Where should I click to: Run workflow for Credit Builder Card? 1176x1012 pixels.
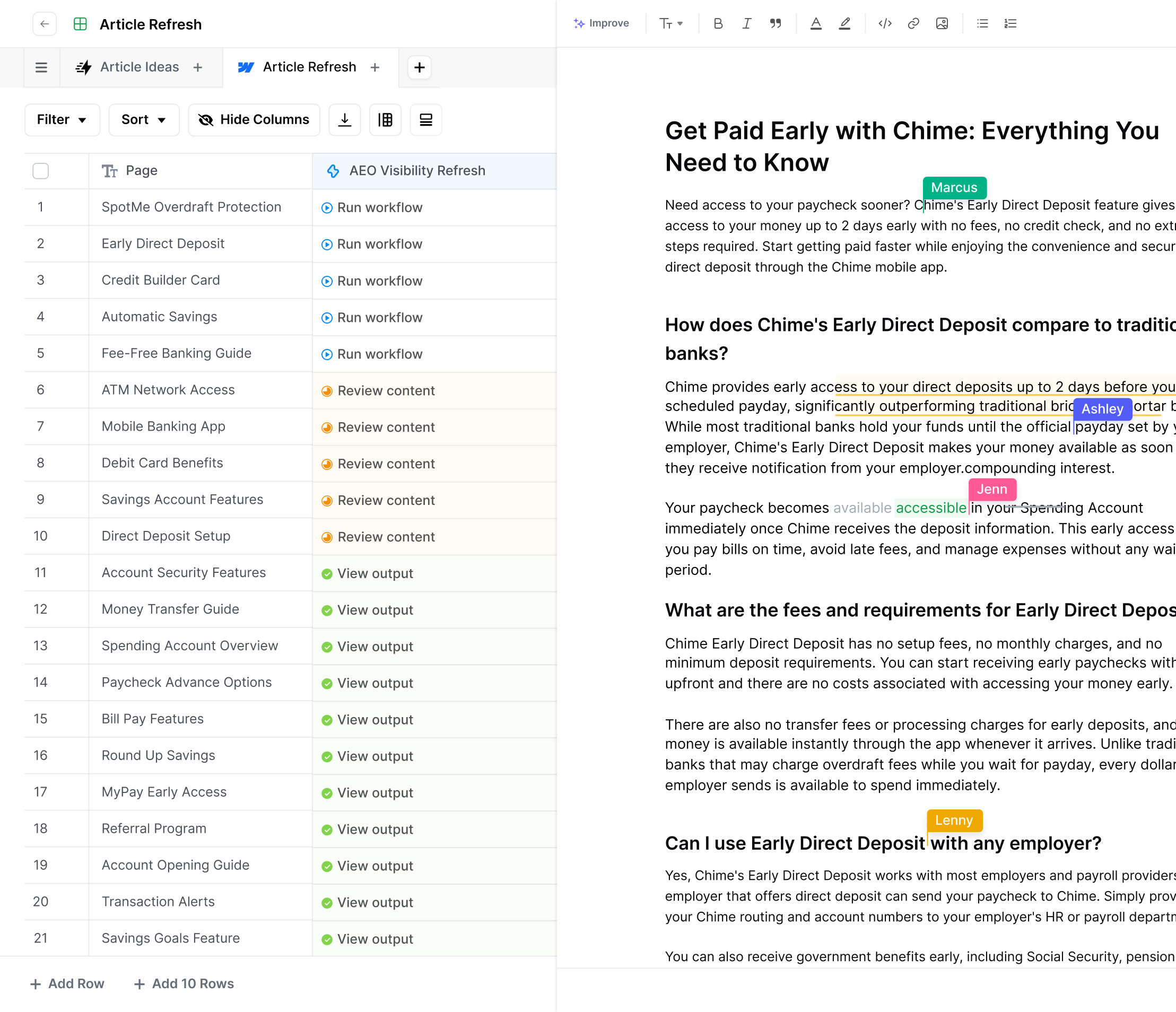(x=379, y=281)
